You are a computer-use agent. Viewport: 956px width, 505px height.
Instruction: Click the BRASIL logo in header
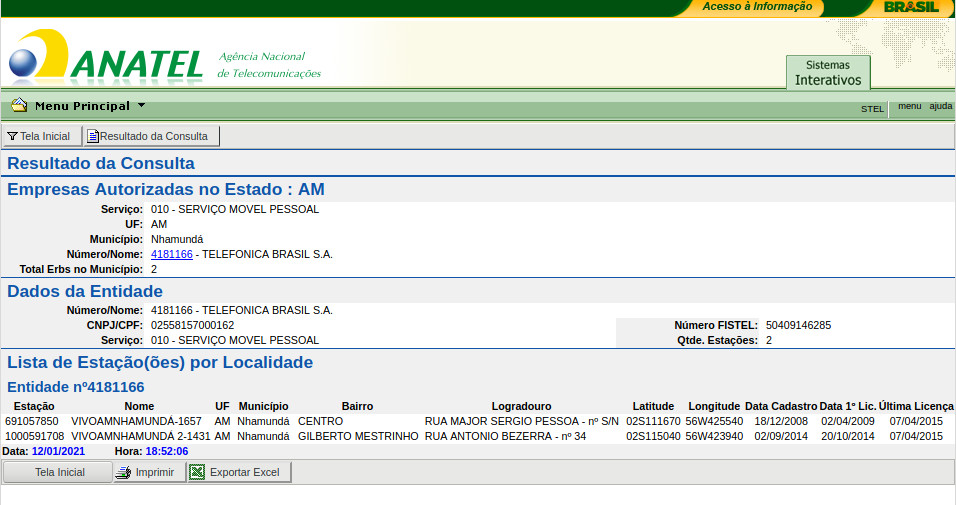911,7
